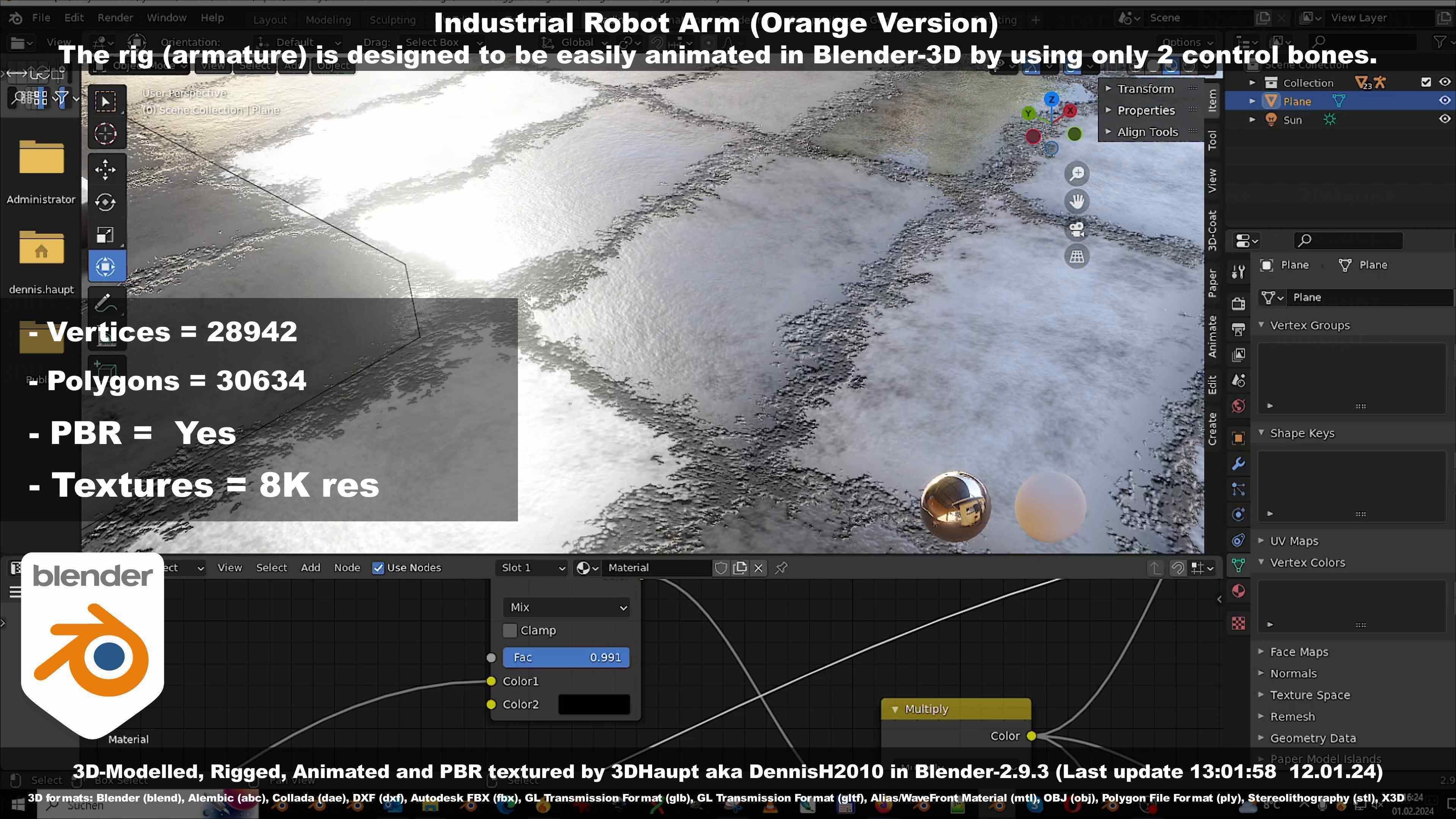Open the Tool properties tab with wrench-screwdriver icon

tap(1238, 272)
